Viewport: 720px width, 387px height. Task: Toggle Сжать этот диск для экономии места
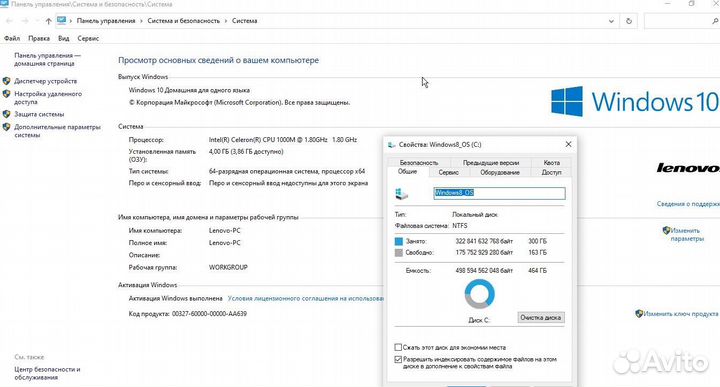click(x=398, y=347)
